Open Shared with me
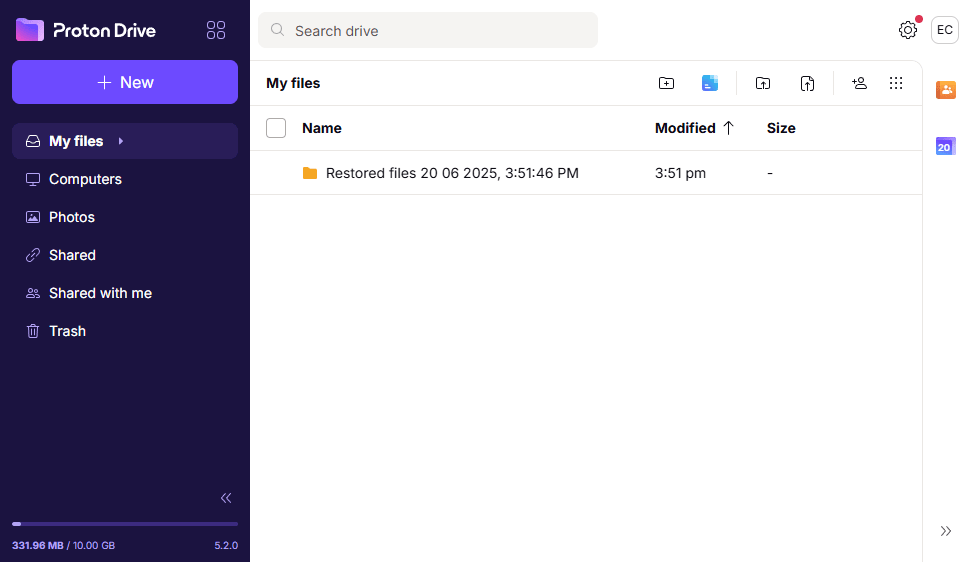The width and height of the screenshot is (969, 562). pos(125,293)
